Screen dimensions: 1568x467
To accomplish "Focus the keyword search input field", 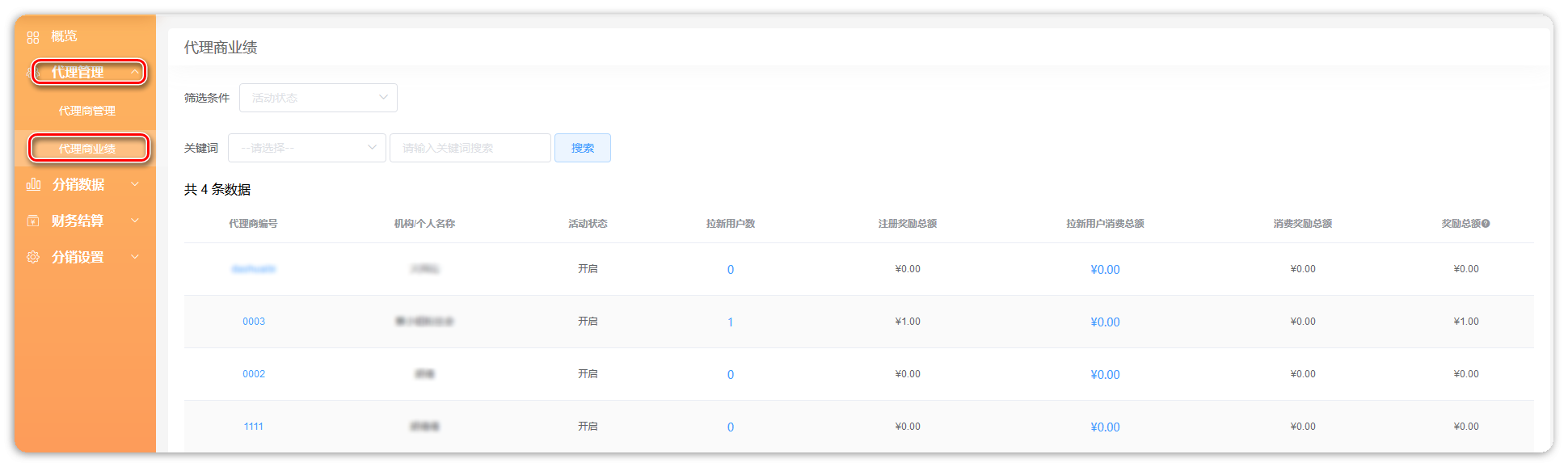I will pyautogui.click(x=470, y=148).
